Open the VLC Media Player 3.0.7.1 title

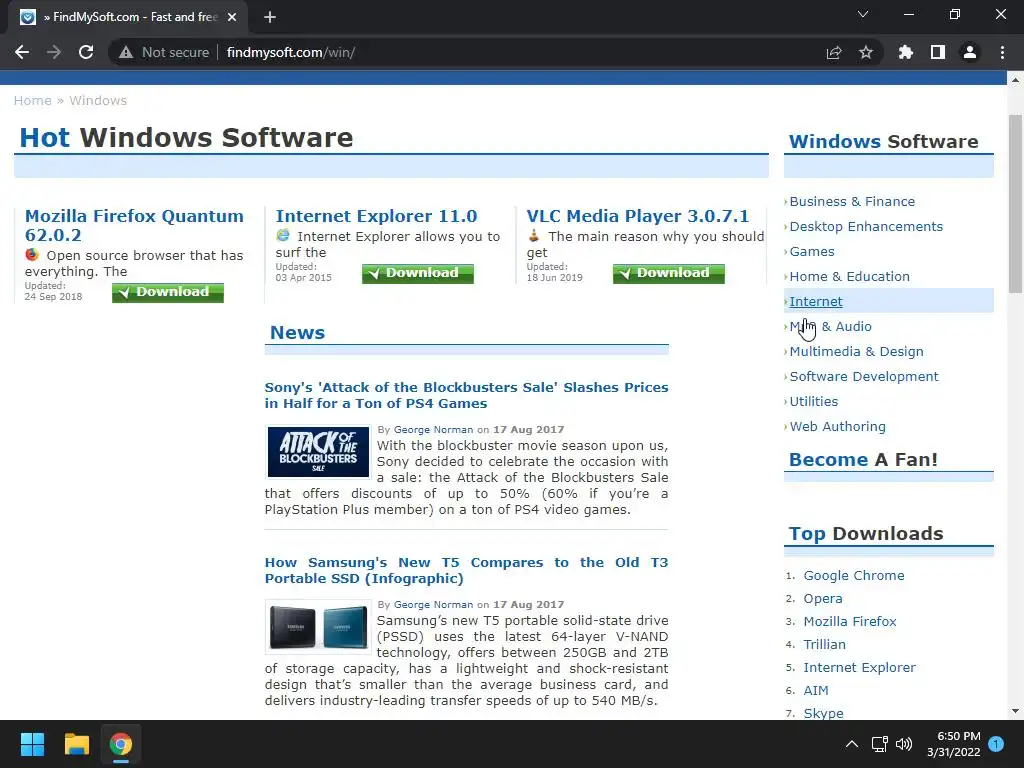(638, 216)
